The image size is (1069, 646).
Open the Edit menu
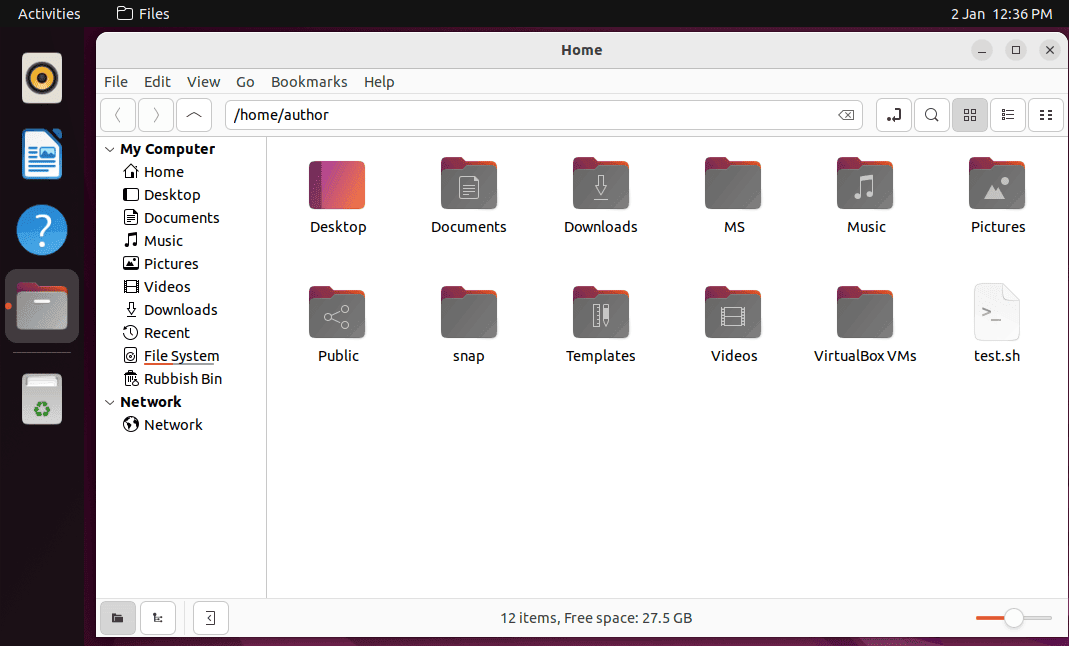[x=157, y=81]
